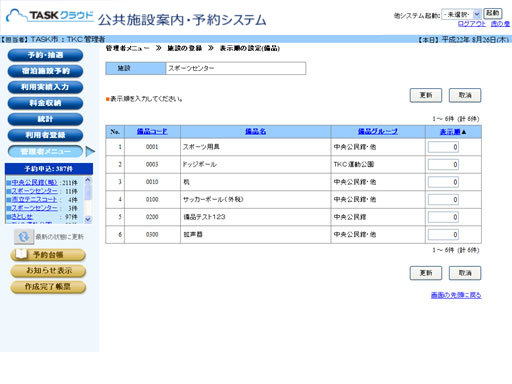Click item code 0001 cell
Viewport: 512px width, 384px height.
click(152, 147)
